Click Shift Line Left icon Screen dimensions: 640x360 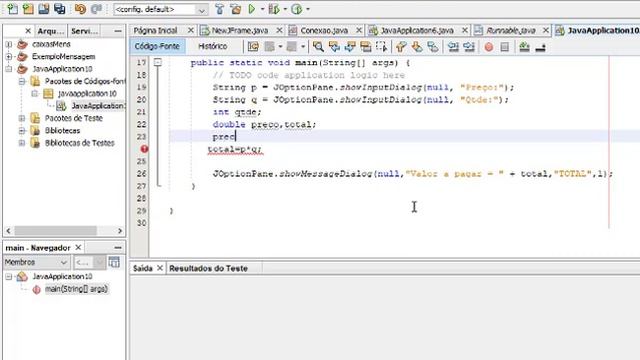point(453,47)
